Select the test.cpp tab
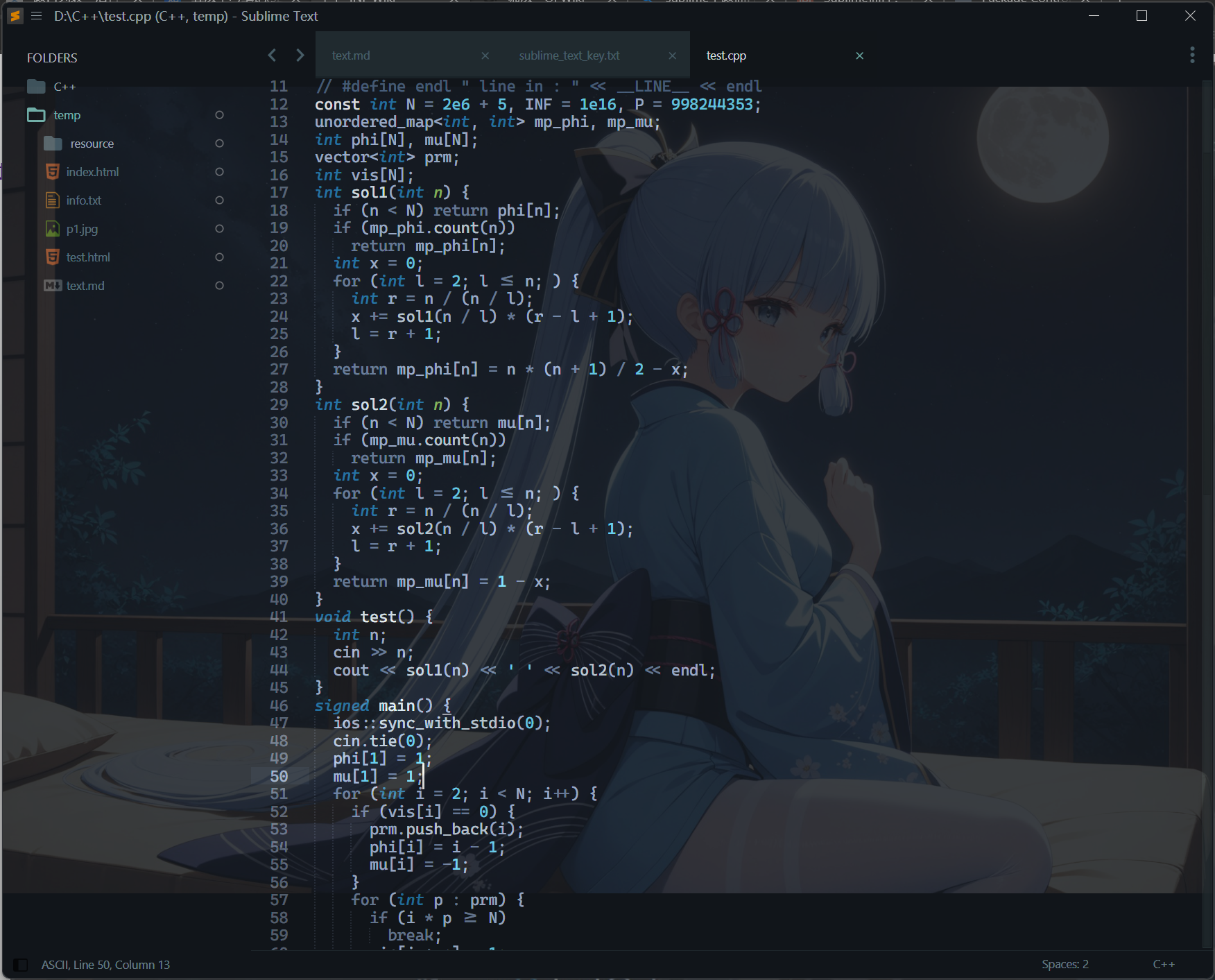 783,55
